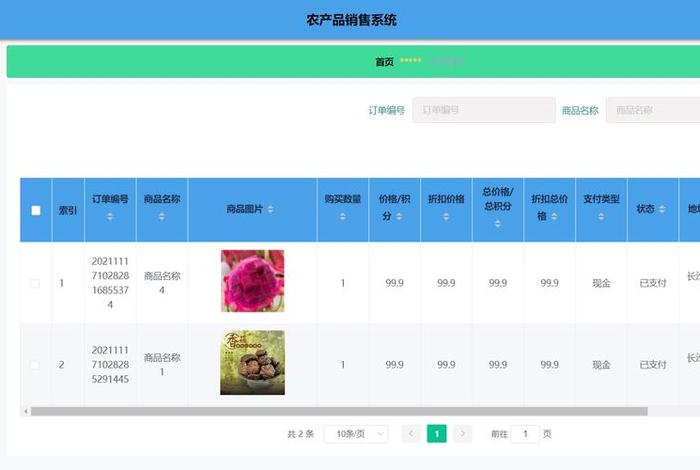This screenshot has width=700, height=470.
Task: Click 已支付 status in row 1
Action: tap(653, 283)
